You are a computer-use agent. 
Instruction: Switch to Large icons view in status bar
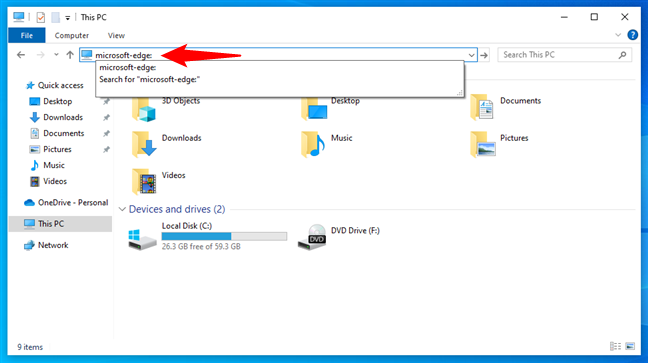tap(630, 346)
